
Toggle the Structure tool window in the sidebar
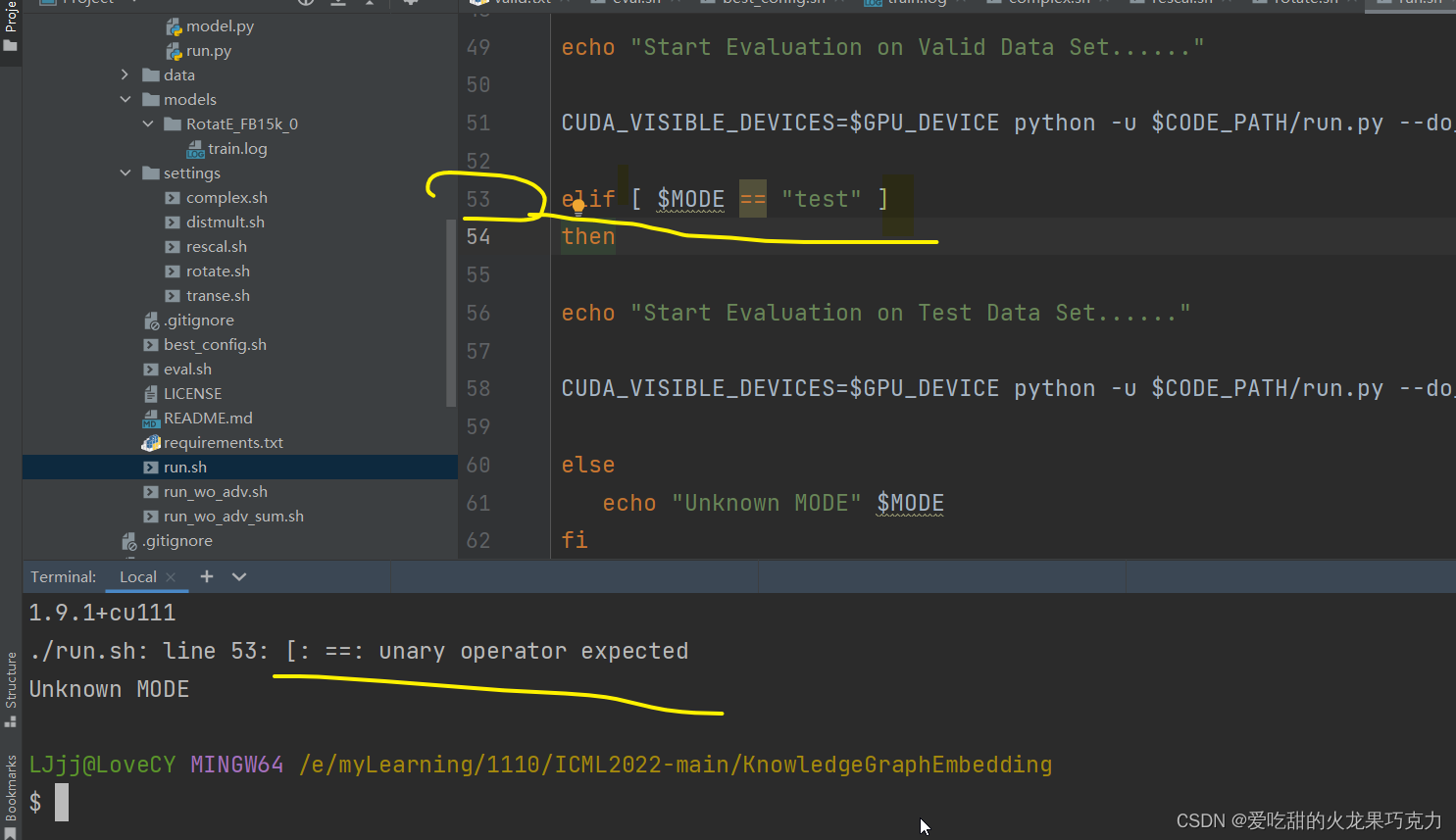[10, 685]
